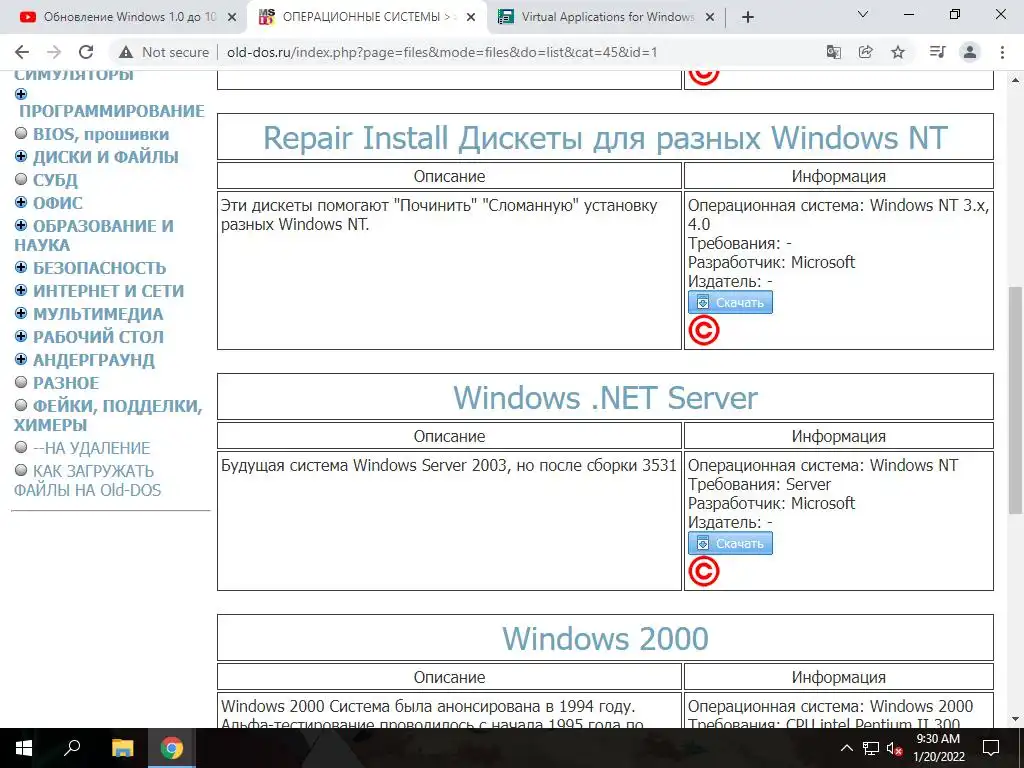
Task: Download Windows .NET Server via Скачать
Action: click(x=730, y=543)
